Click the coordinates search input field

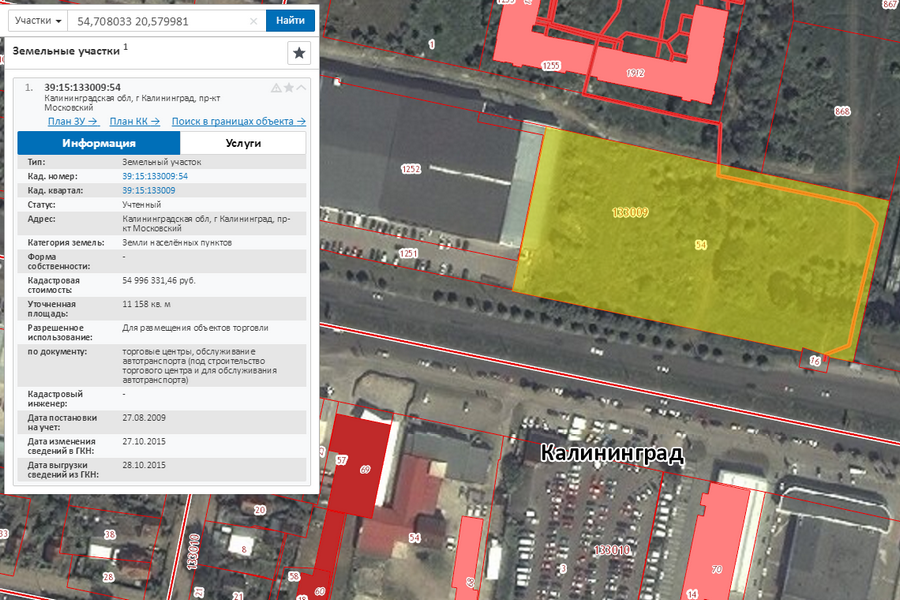click(160, 21)
